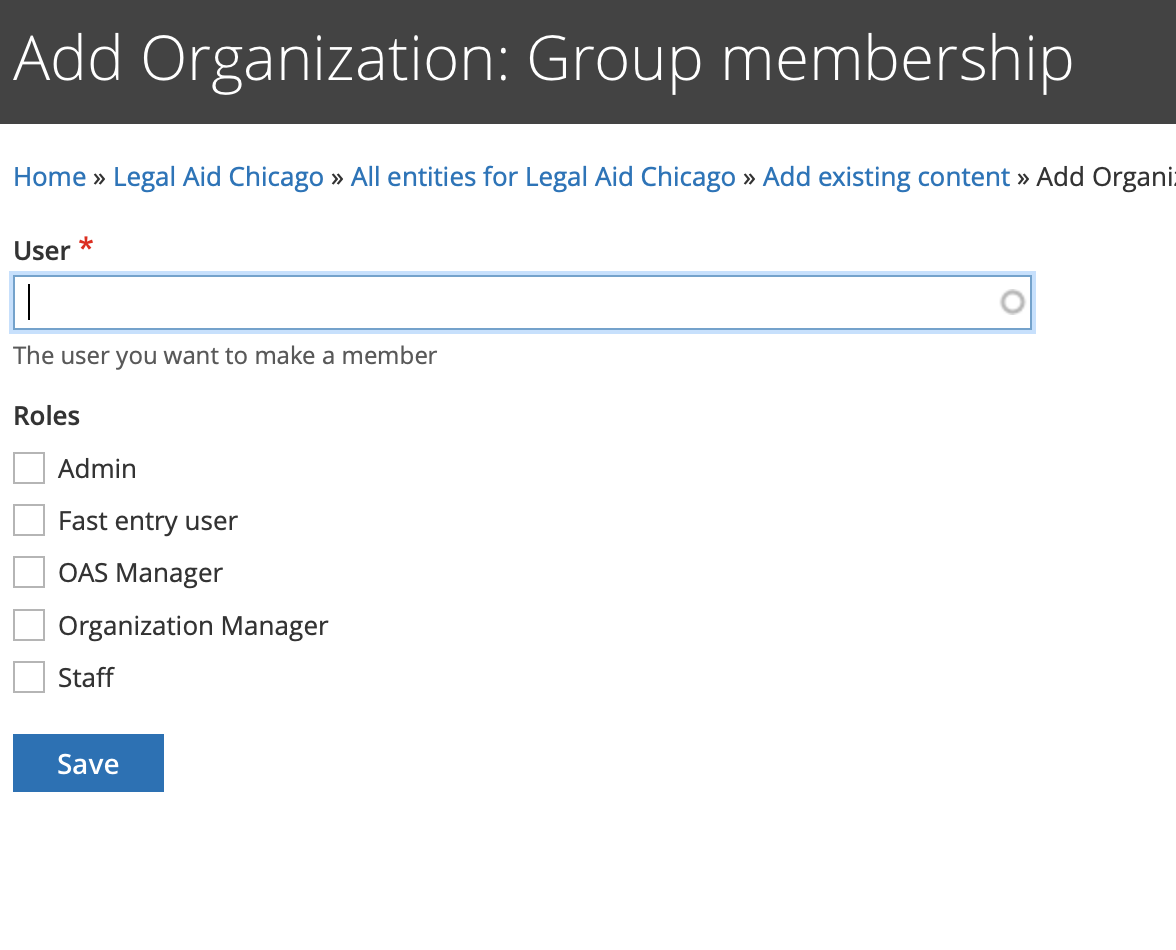Check the Admin role checkbox
This screenshot has width=1176, height=950.
(29, 468)
